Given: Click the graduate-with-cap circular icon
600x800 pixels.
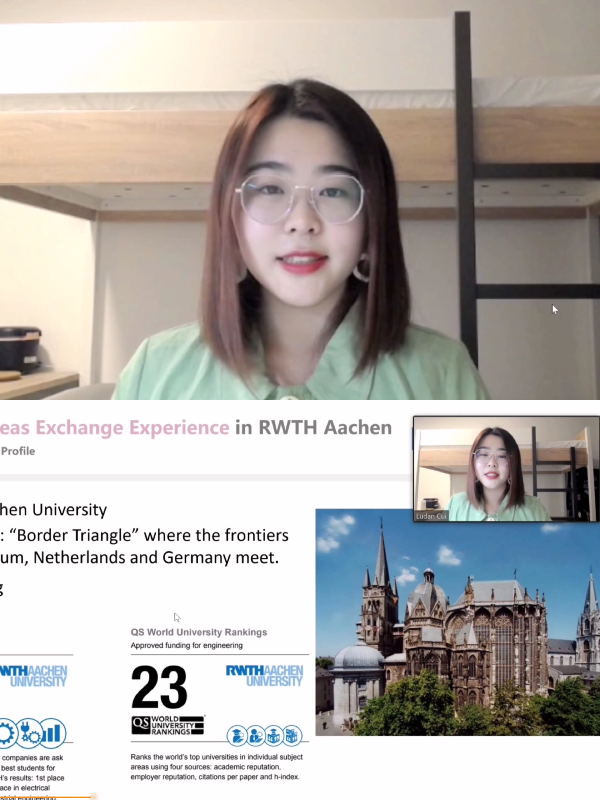Looking at the screenshot, I should point(237,735).
